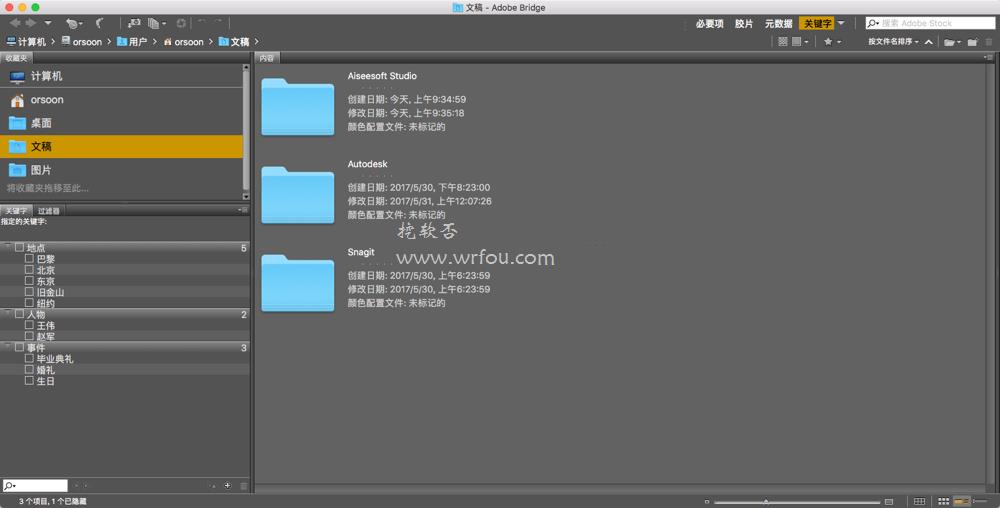Check the 北京 keyword
The width and height of the screenshot is (1000, 508).
pyautogui.click(x=29, y=270)
